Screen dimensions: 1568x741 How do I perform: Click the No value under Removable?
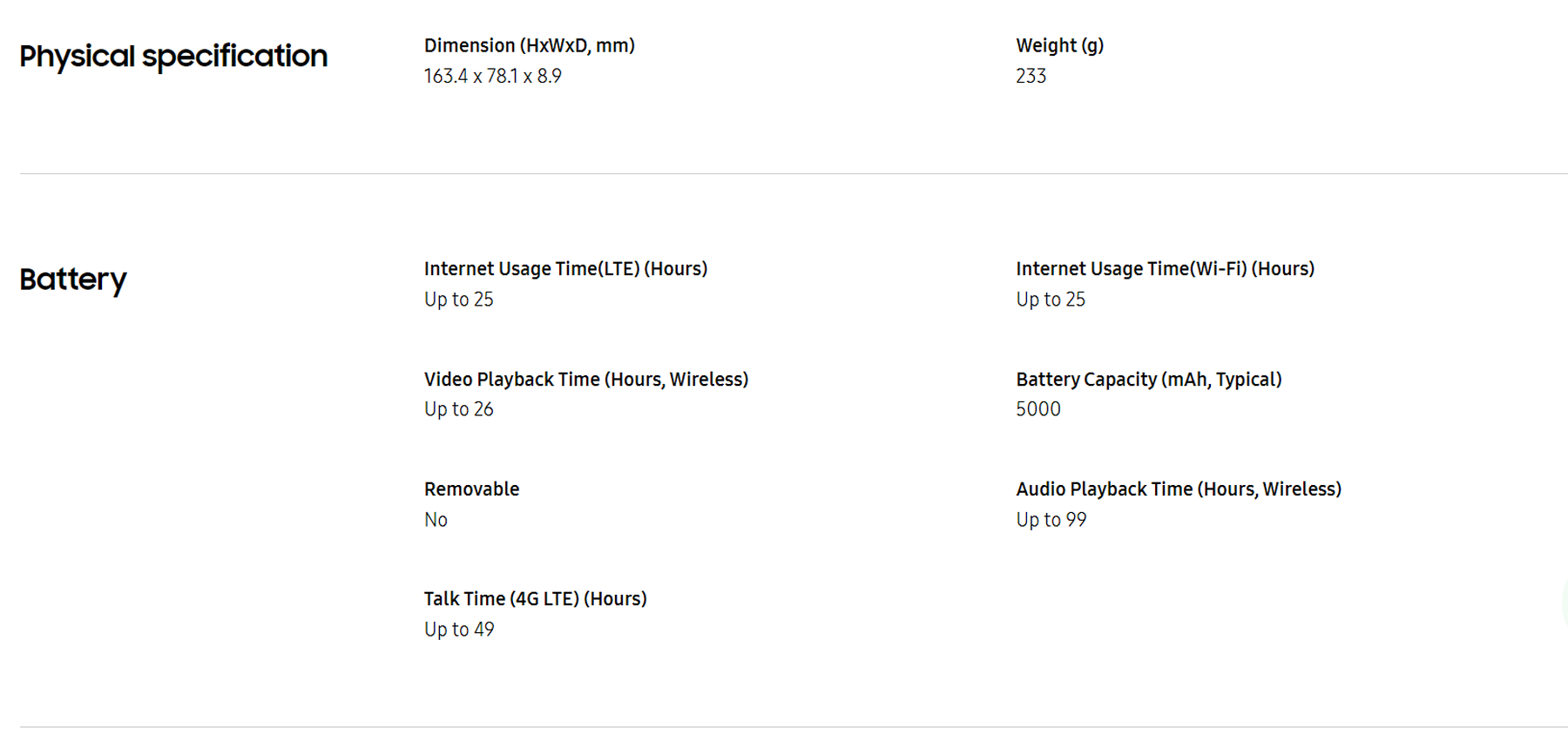click(436, 520)
